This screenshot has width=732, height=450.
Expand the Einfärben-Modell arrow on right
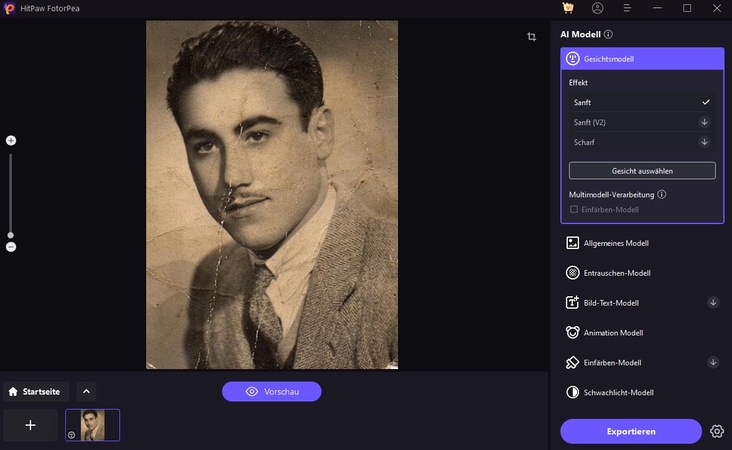pos(713,362)
